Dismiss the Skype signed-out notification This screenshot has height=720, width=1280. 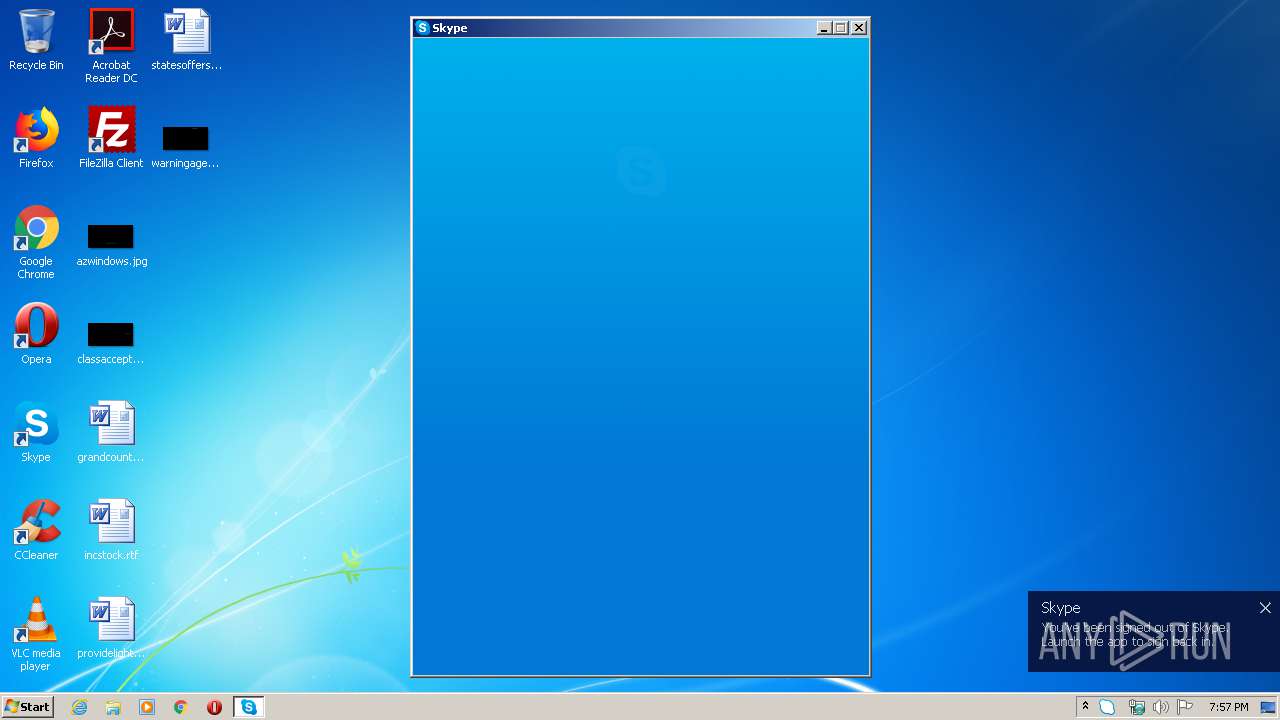coord(1265,608)
